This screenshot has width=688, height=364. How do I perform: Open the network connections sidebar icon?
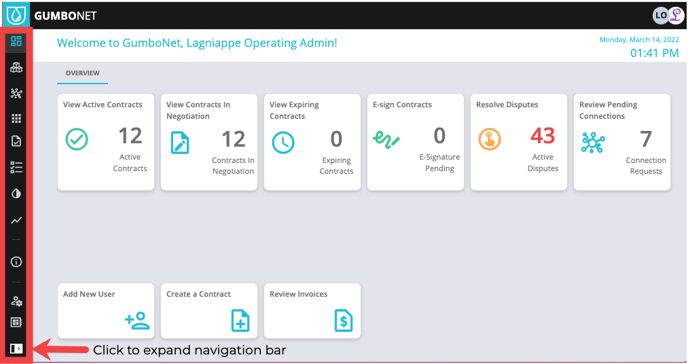pyautogui.click(x=16, y=93)
